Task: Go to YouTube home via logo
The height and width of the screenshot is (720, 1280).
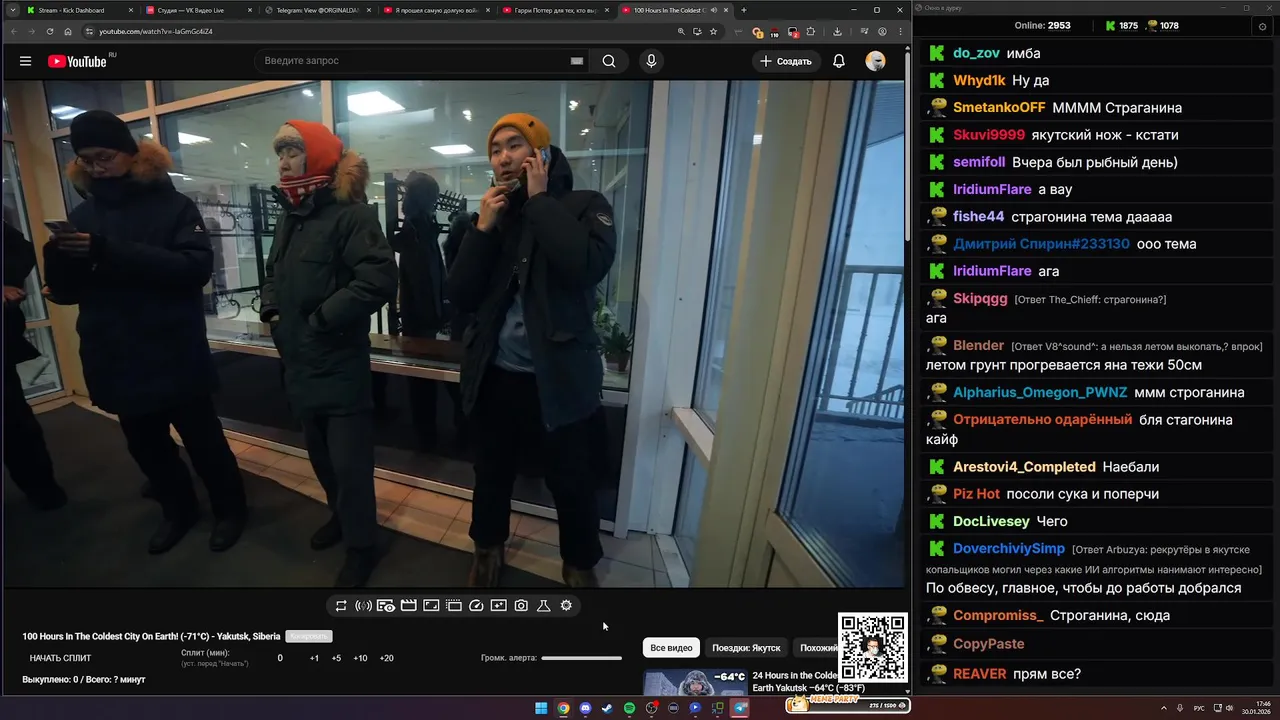Action: pos(77,61)
